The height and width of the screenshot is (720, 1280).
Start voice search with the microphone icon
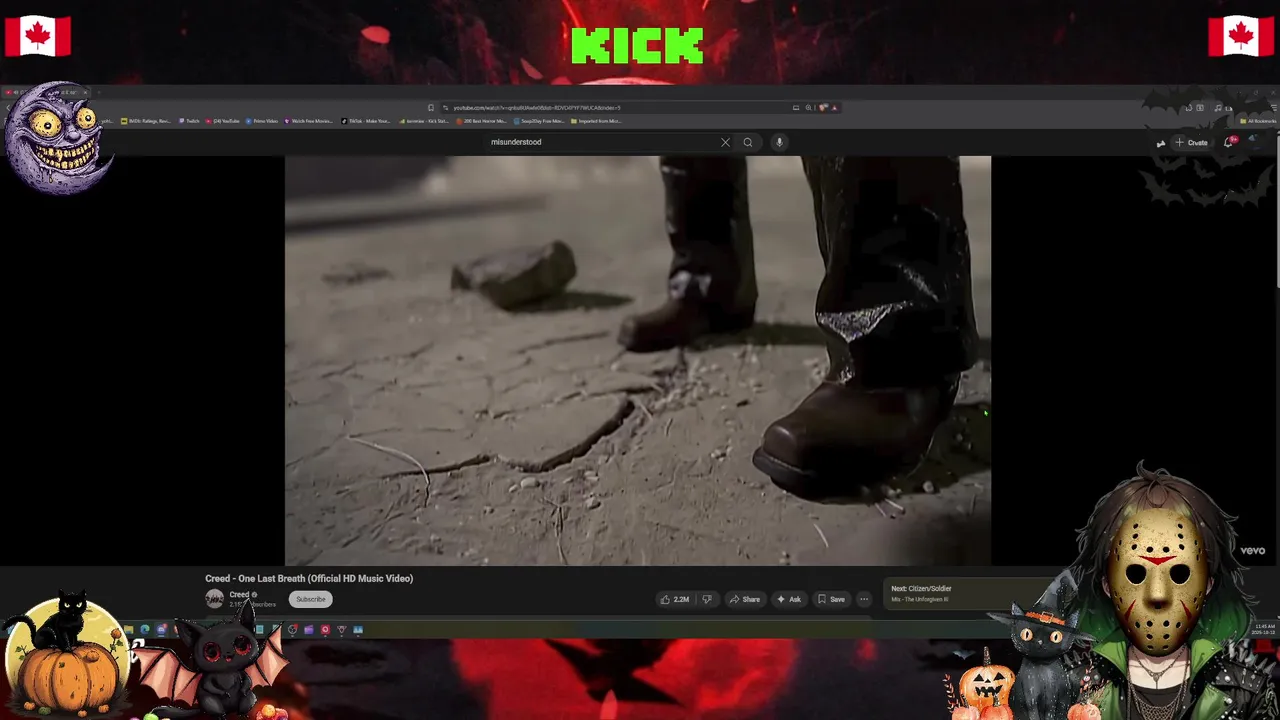tap(779, 142)
